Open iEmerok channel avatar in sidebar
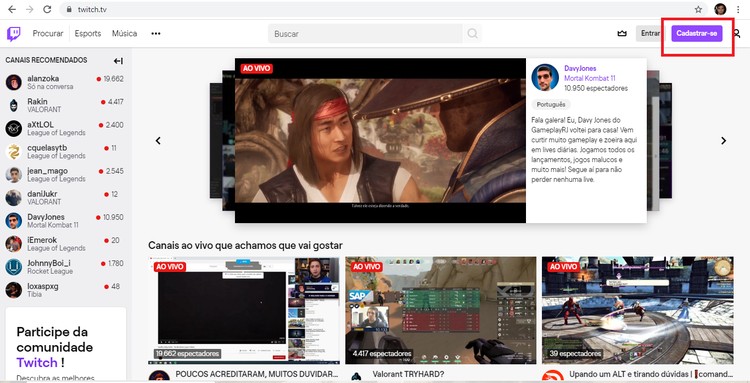This screenshot has width=750, height=383. click(x=13, y=244)
